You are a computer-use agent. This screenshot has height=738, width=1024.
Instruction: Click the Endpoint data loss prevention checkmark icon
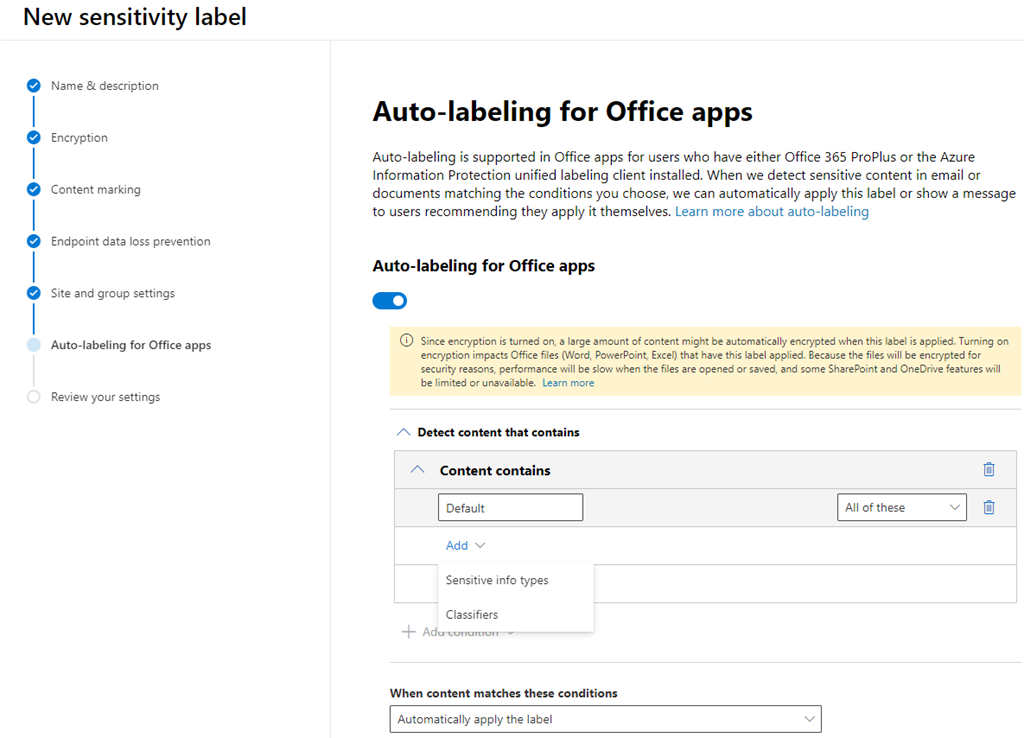click(33, 242)
